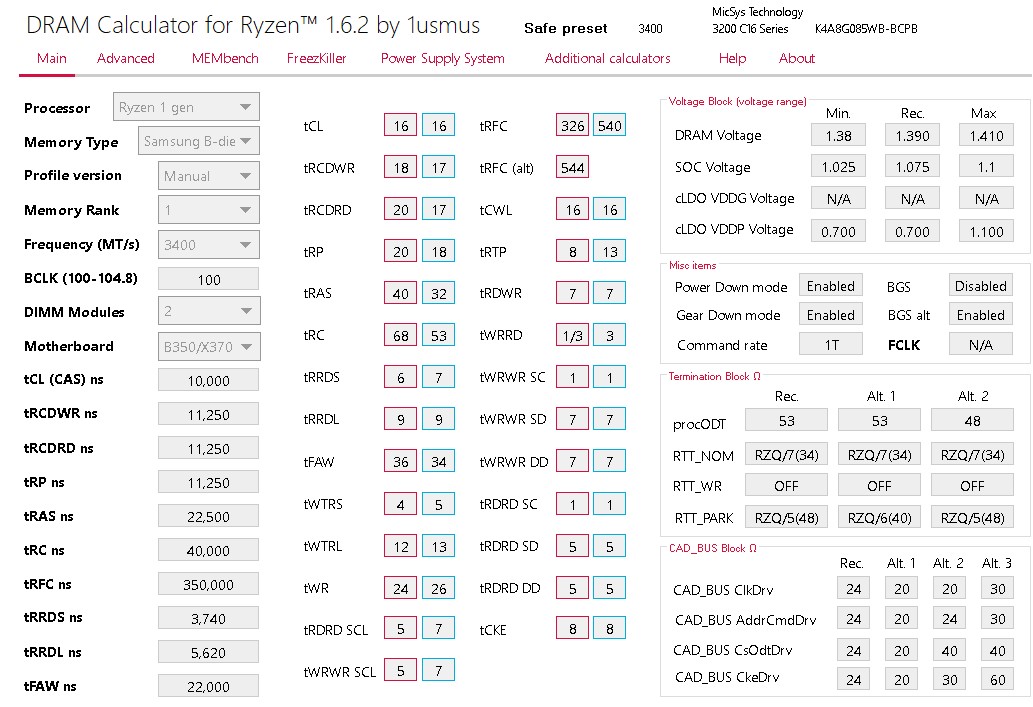1033x707 pixels.
Task: Open the DIMM Modules dropdown
Action: pyautogui.click(x=209, y=311)
